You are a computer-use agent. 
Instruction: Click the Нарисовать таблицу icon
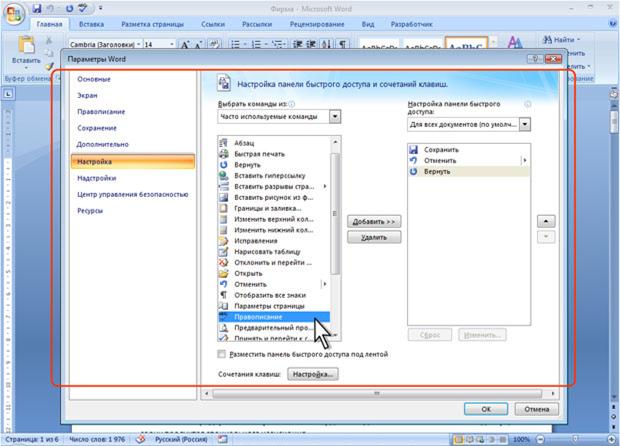[x=223, y=251]
